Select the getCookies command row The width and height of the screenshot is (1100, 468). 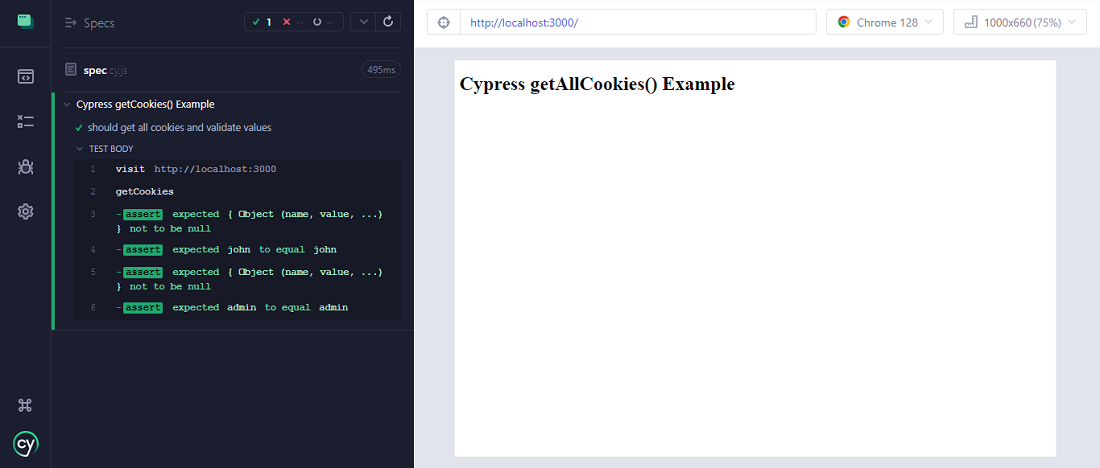click(238, 192)
